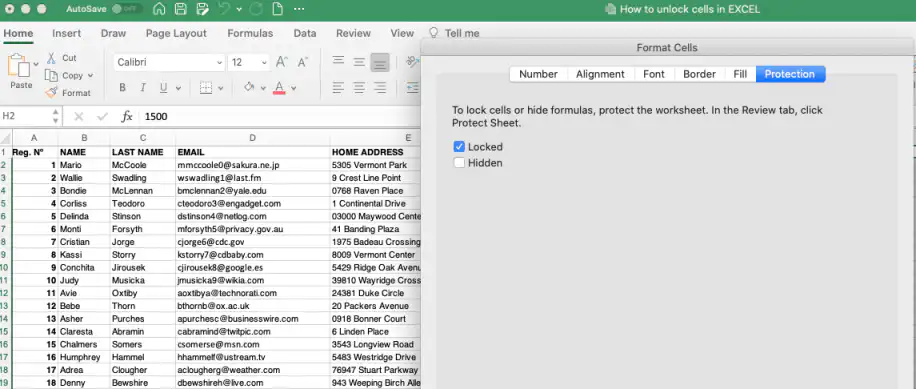The width and height of the screenshot is (916, 389).
Task: Switch to Number tab in Format Cells
Action: click(x=538, y=74)
